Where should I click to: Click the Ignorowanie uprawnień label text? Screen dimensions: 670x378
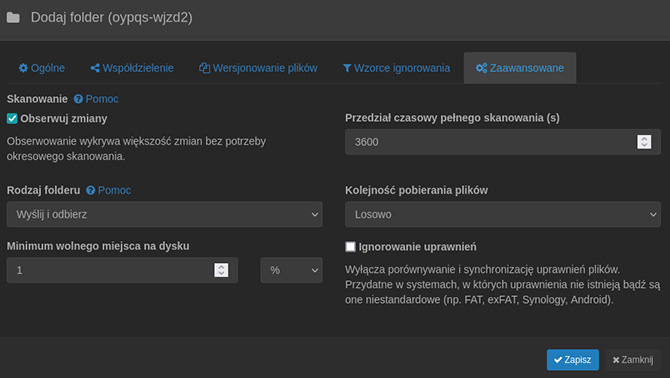(x=417, y=247)
